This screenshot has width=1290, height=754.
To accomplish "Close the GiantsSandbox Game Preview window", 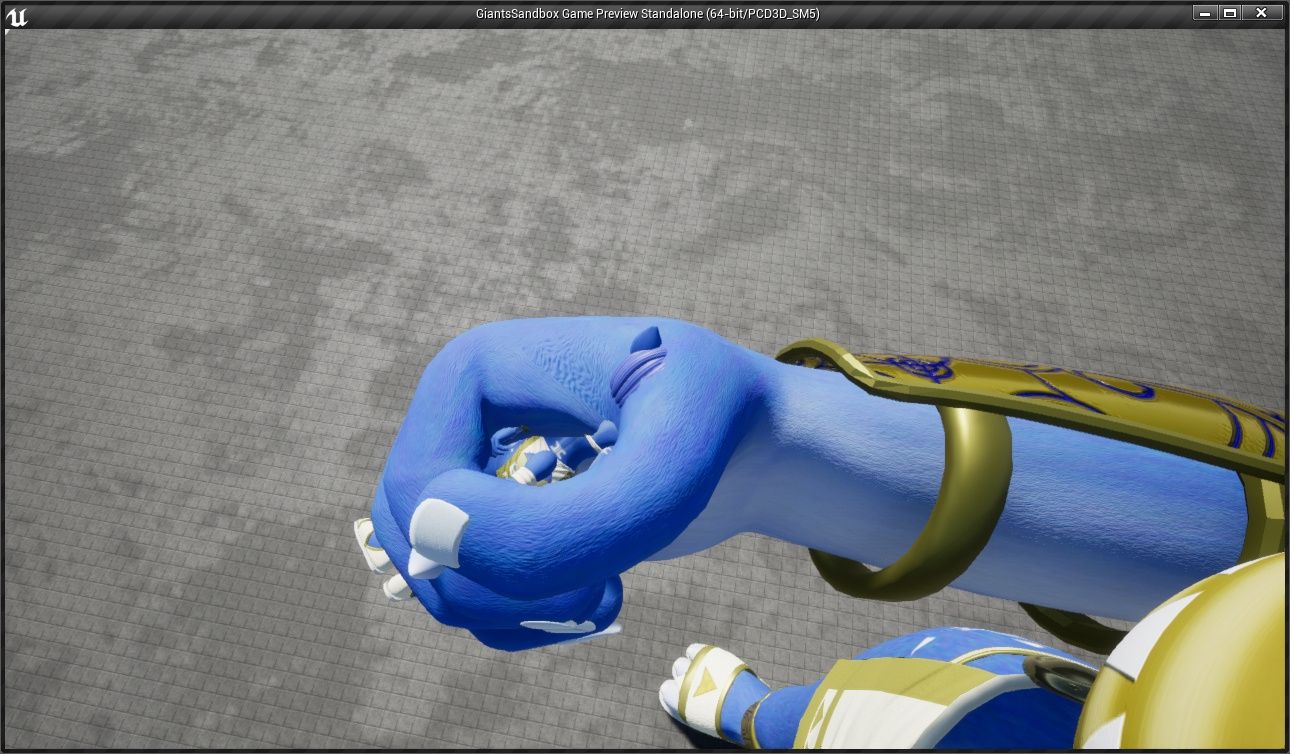I will pyautogui.click(x=1262, y=13).
